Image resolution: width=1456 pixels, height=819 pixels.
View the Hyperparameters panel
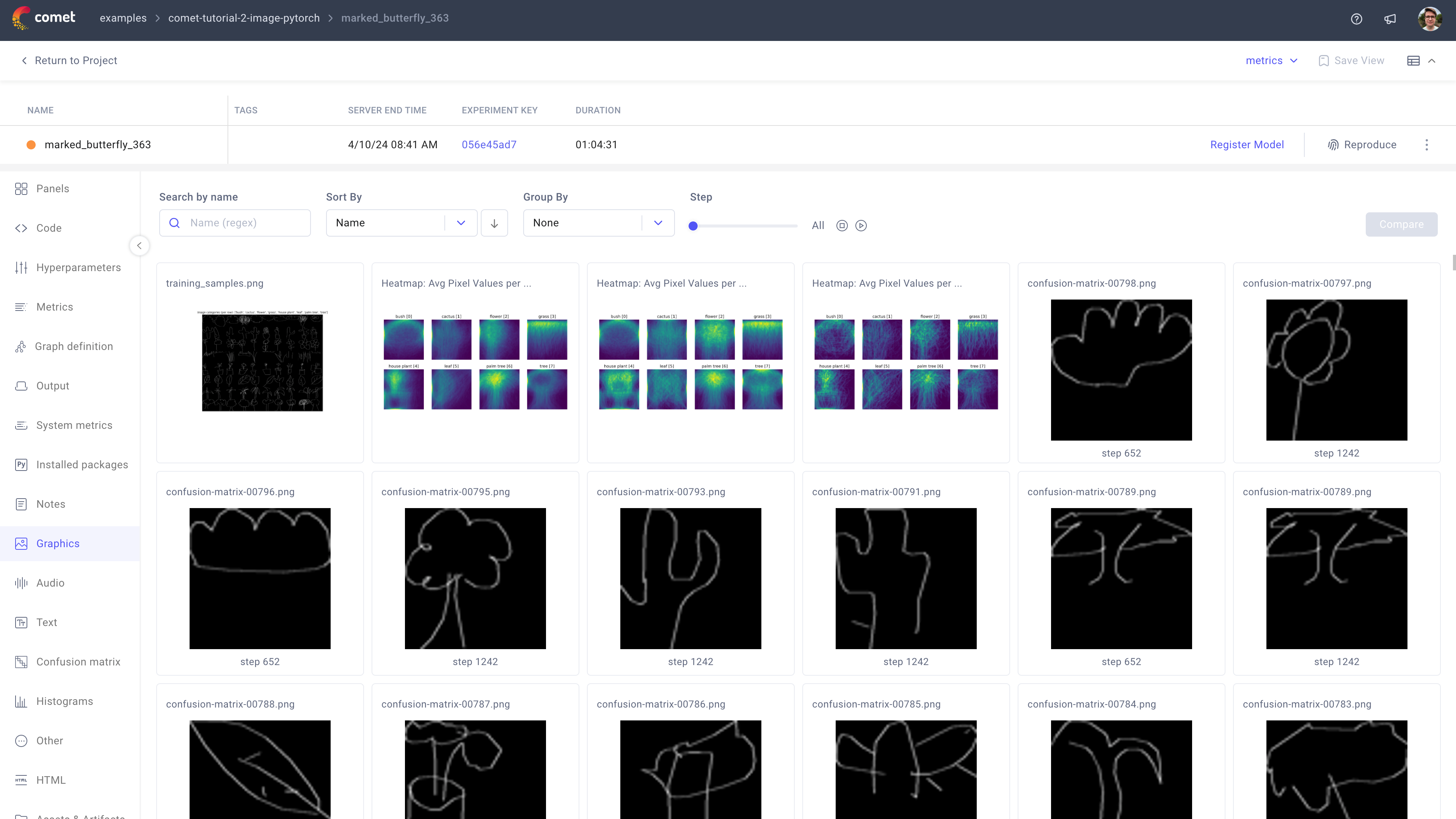pyautogui.click(x=78, y=267)
